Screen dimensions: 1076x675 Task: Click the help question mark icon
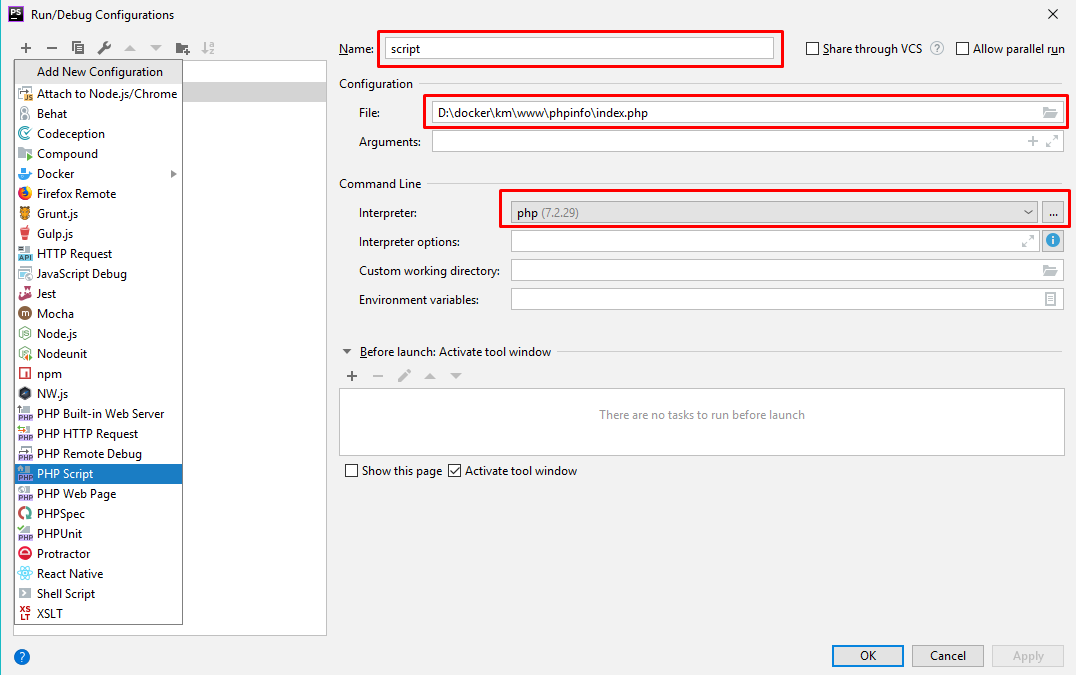coord(22,657)
